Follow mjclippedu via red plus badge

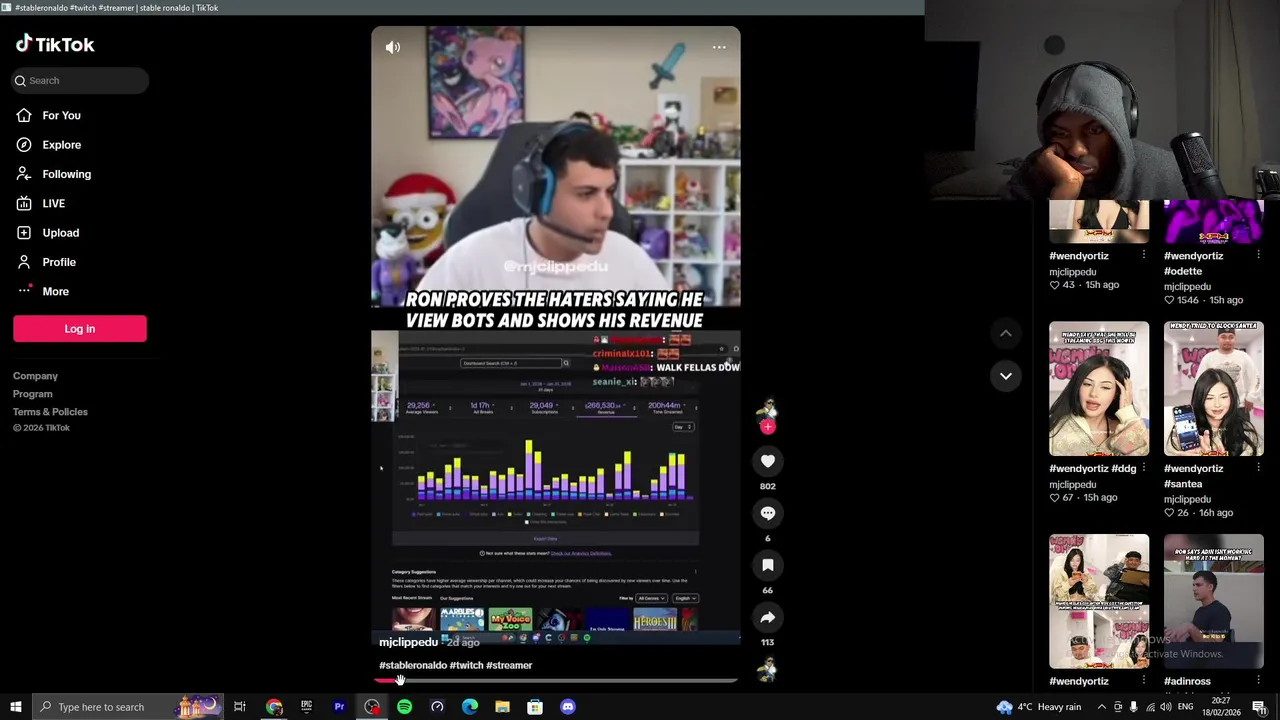[767, 427]
